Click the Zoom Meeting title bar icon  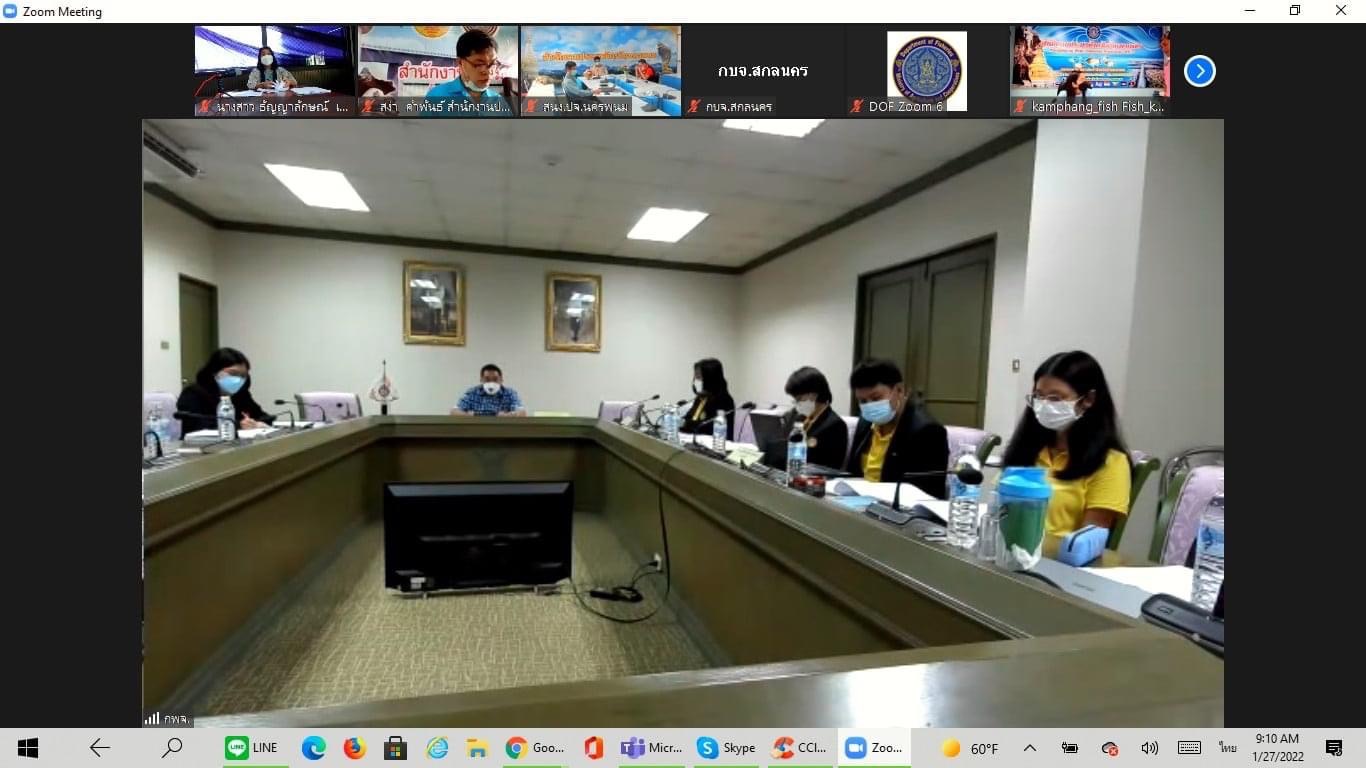point(10,11)
